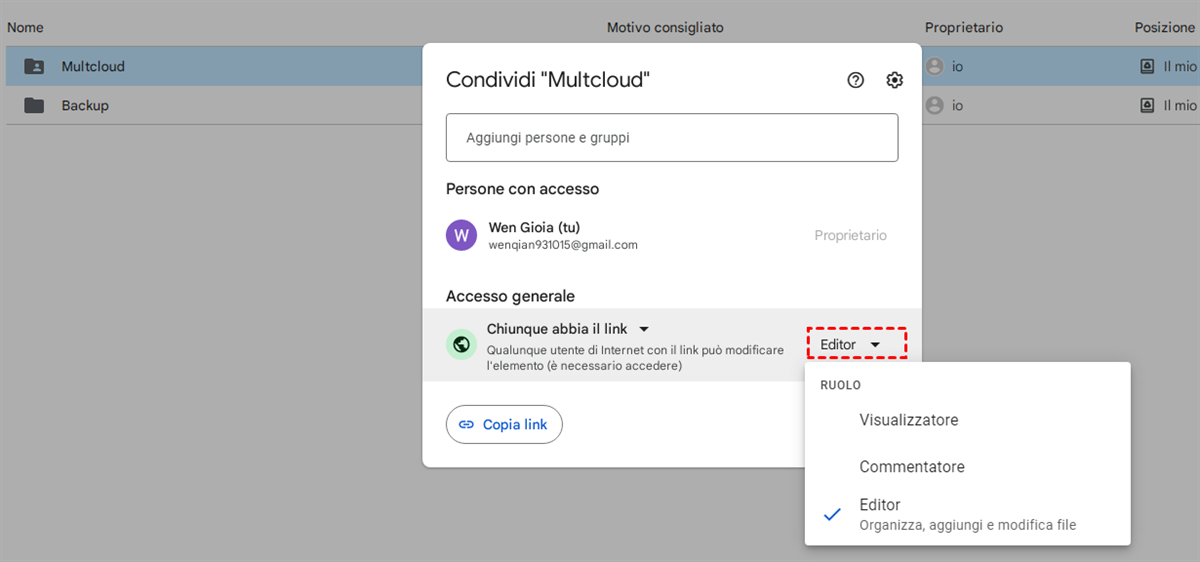Click owner avatar icon in Multcloud row

click(935, 67)
